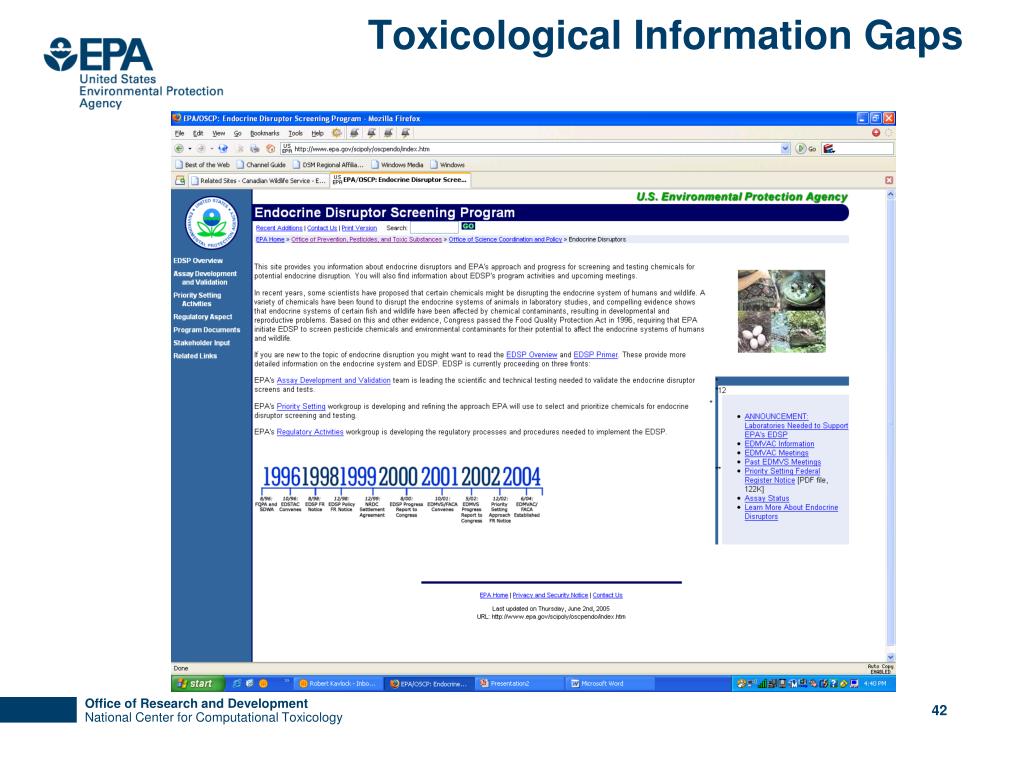Open DSM Regional Affilia... bookmark
This screenshot has height=768, width=1024.
pos(328,165)
